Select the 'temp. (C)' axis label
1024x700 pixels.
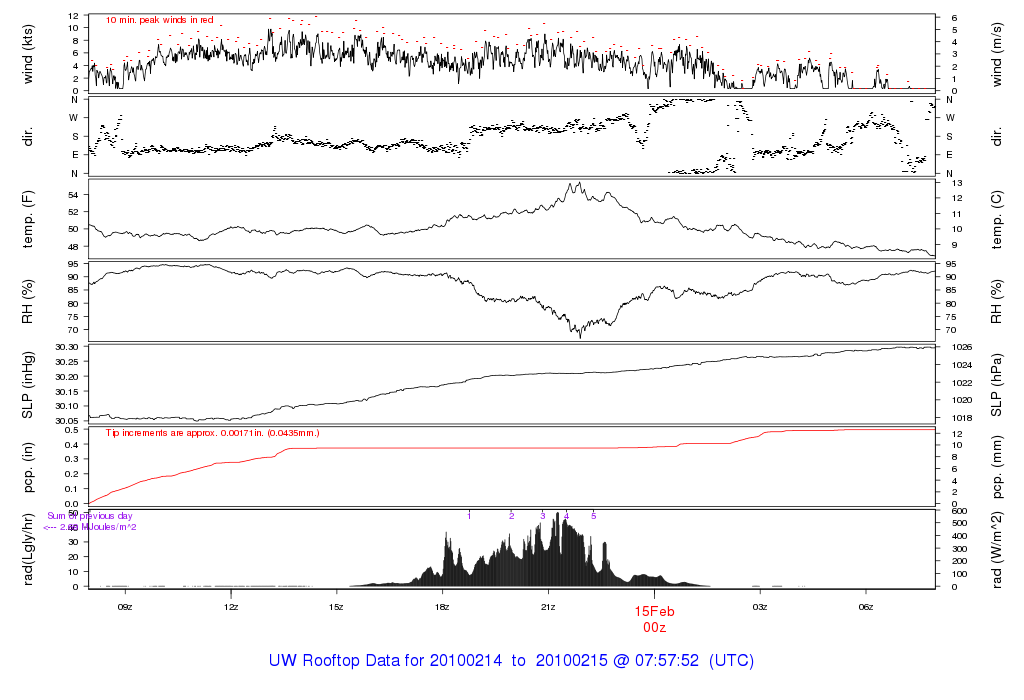tap(997, 219)
